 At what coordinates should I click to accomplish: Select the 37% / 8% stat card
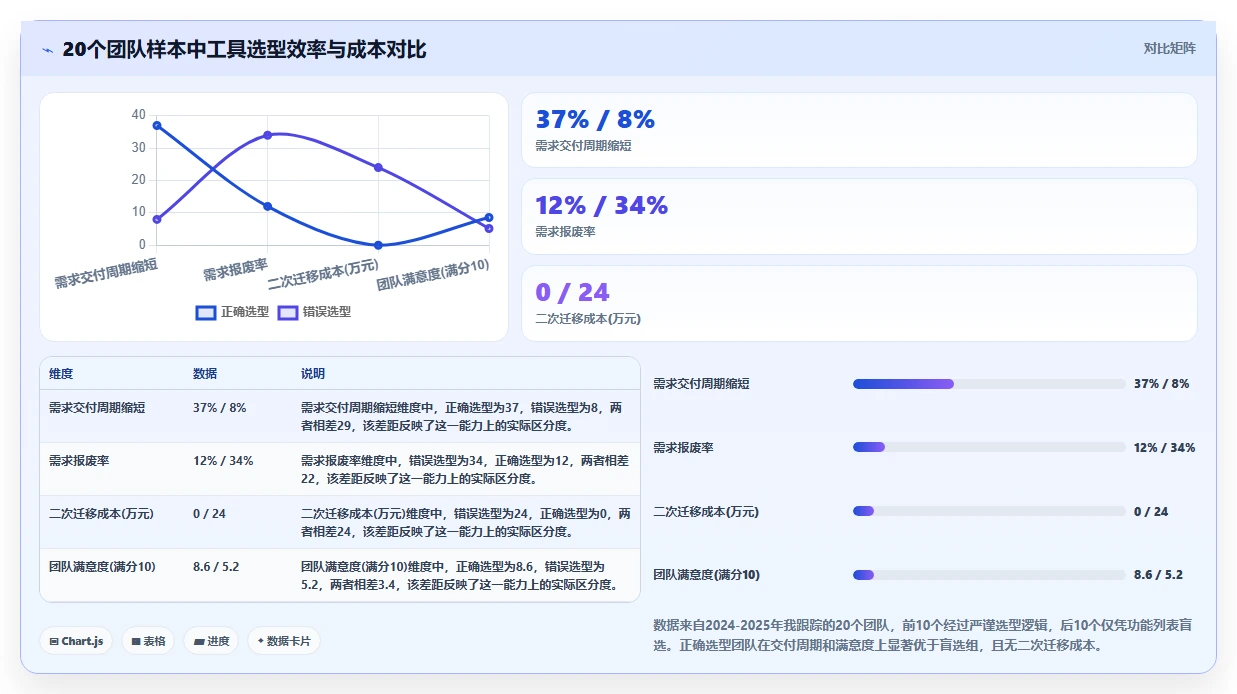point(859,130)
